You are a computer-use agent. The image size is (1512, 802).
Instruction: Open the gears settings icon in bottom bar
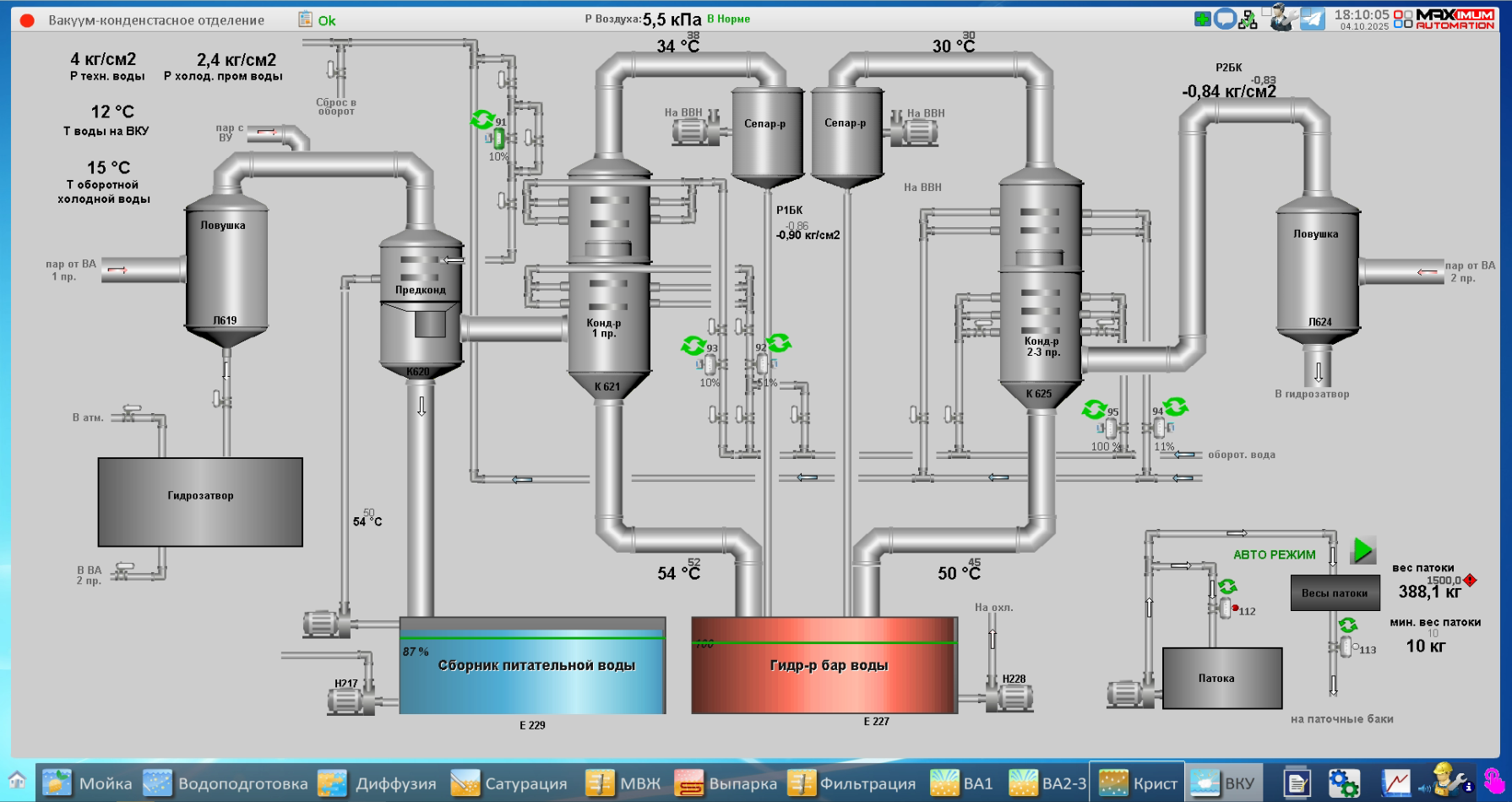tap(1343, 783)
